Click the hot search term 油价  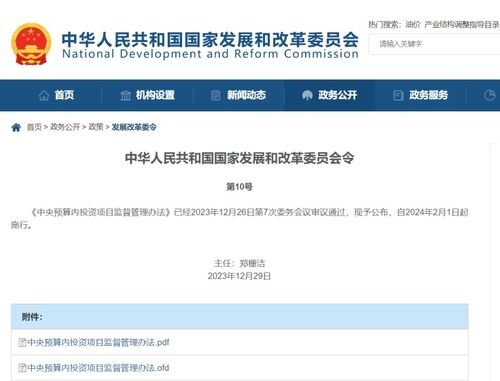[x=413, y=24]
